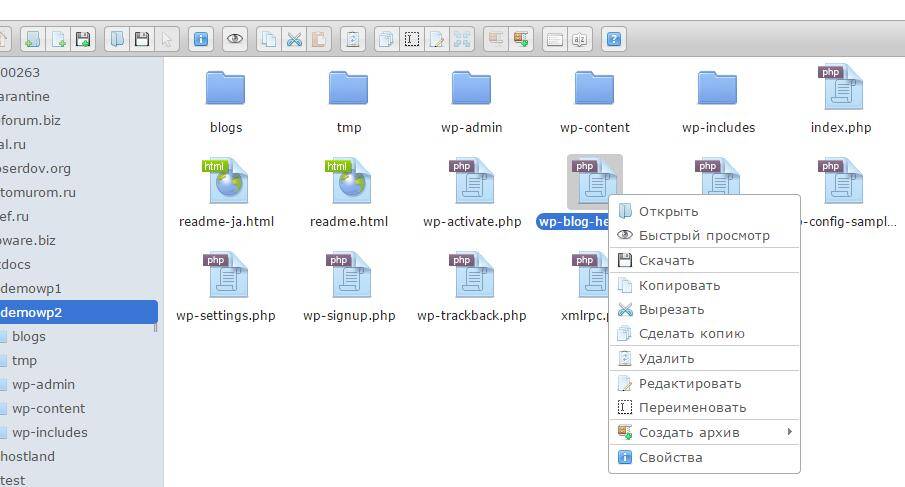The height and width of the screenshot is (487, 905).
Task: Click the selected wp-blog-header file label
Action: [x=573, y=222]
